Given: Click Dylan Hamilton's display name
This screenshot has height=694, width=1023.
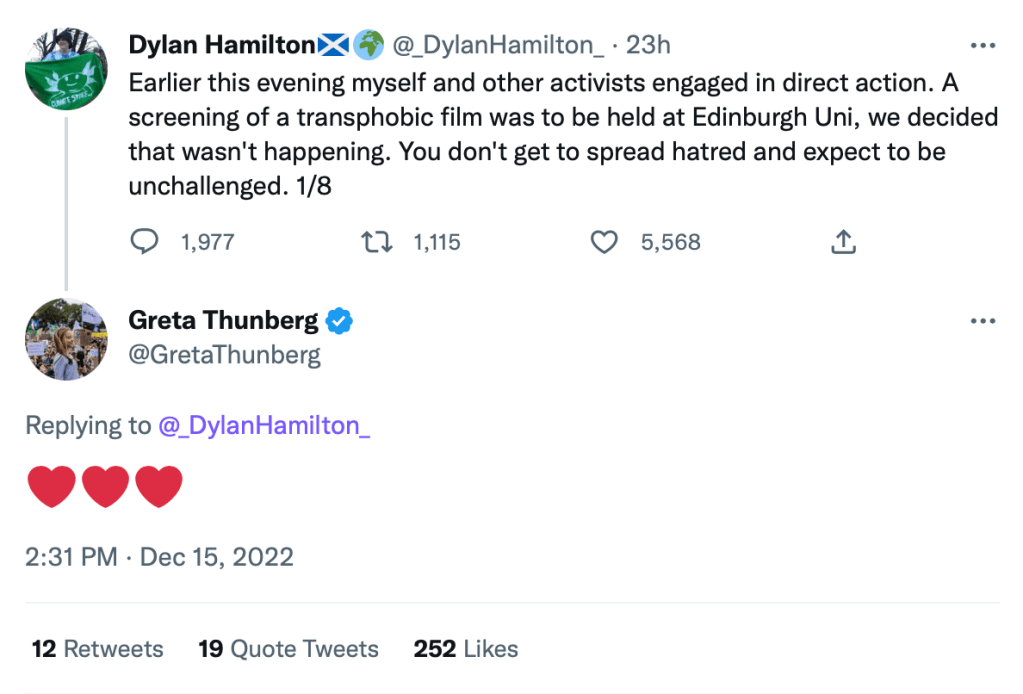Looking at the screenshot, I should pyautogui.click(x=221, y=45).
